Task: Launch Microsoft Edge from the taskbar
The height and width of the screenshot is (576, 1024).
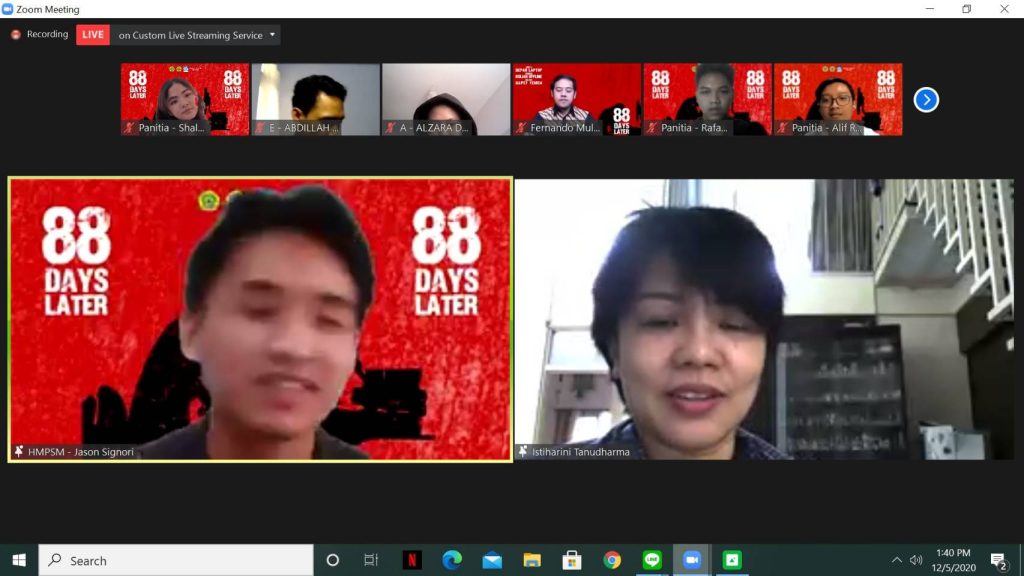Action: 452,560
